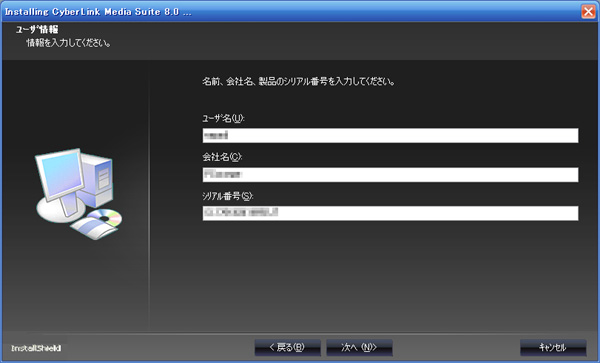Activate the シリアル番号 (serial number) field
The width and height of the screenshot is (600, 363).
(390, 213)
